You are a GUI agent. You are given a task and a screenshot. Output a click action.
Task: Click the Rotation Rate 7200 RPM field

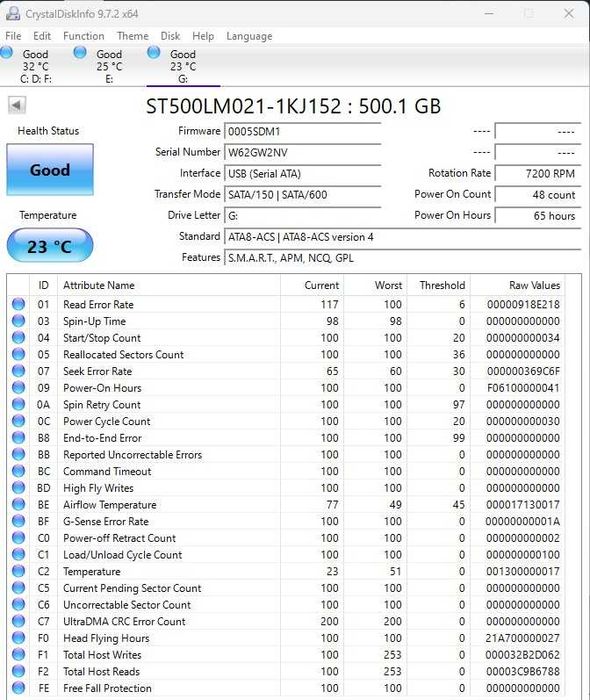click(x=538, y=173)
